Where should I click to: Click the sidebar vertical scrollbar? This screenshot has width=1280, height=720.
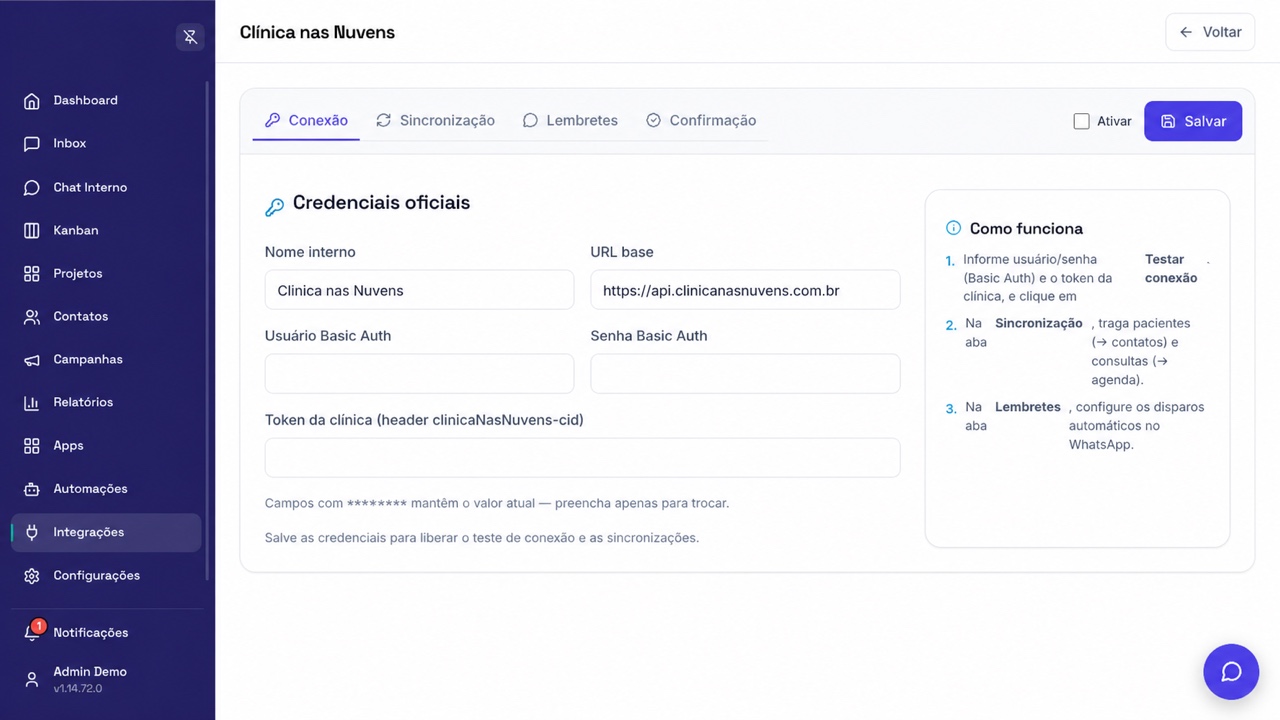coord(207,330)
